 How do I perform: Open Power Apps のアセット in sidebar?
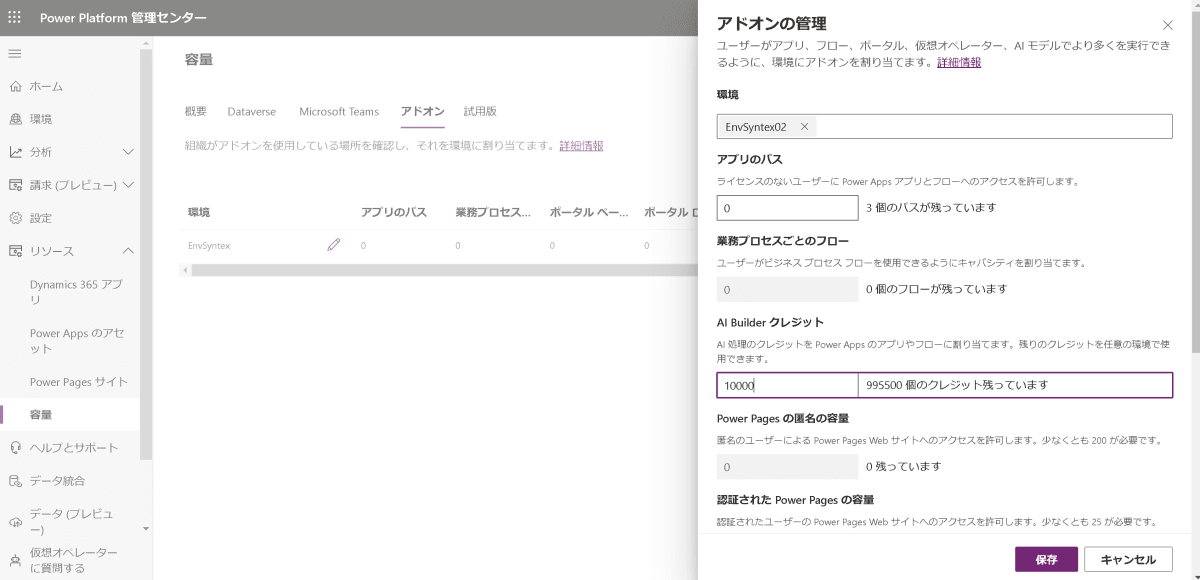[78, 341]
